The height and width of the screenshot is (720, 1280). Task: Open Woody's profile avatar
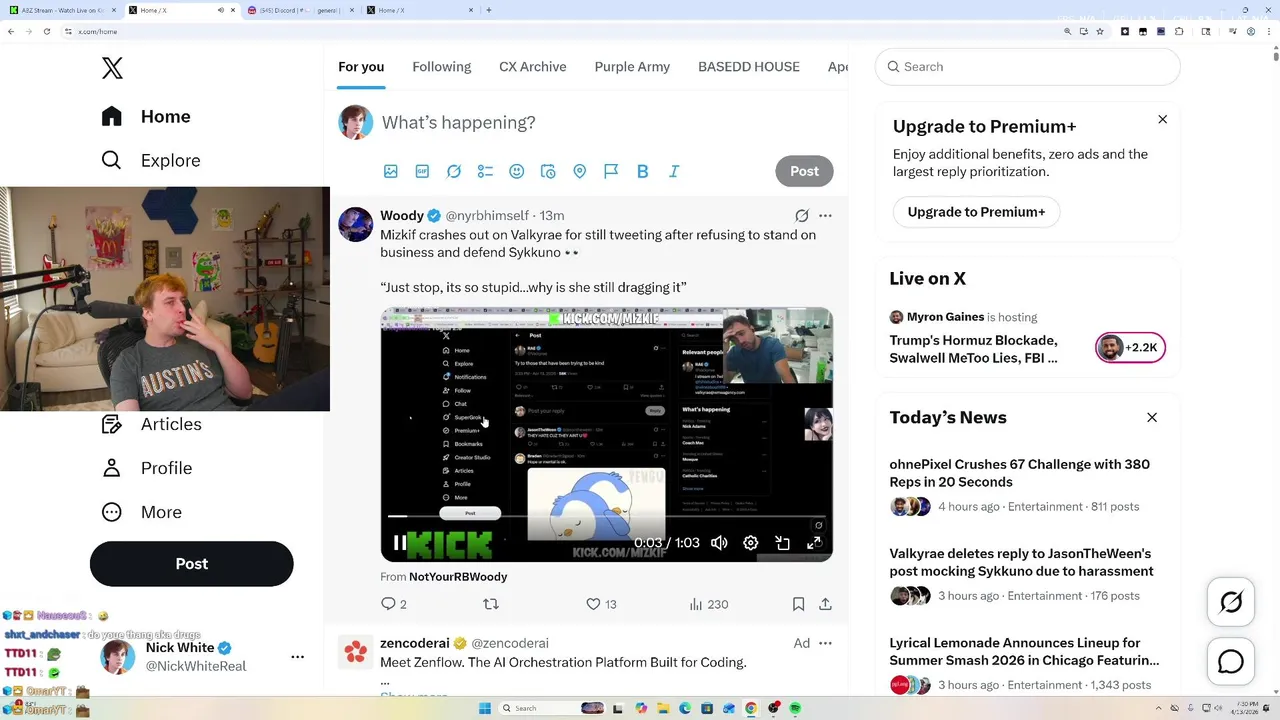[x=356, y=225]
